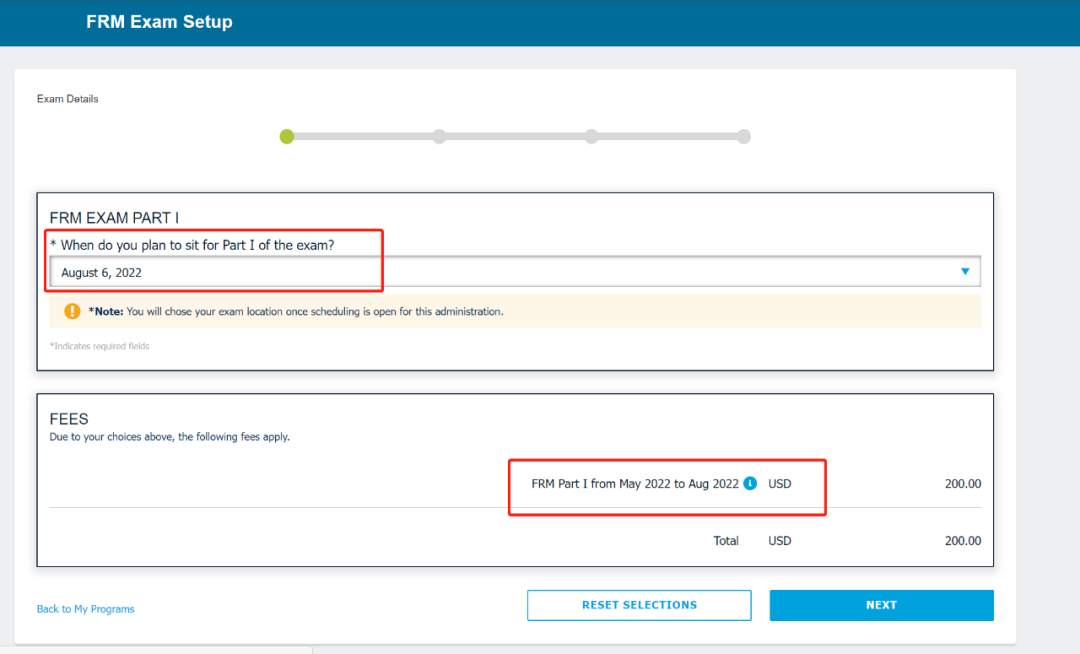Click the FRM Exam Setup header title

159,22
